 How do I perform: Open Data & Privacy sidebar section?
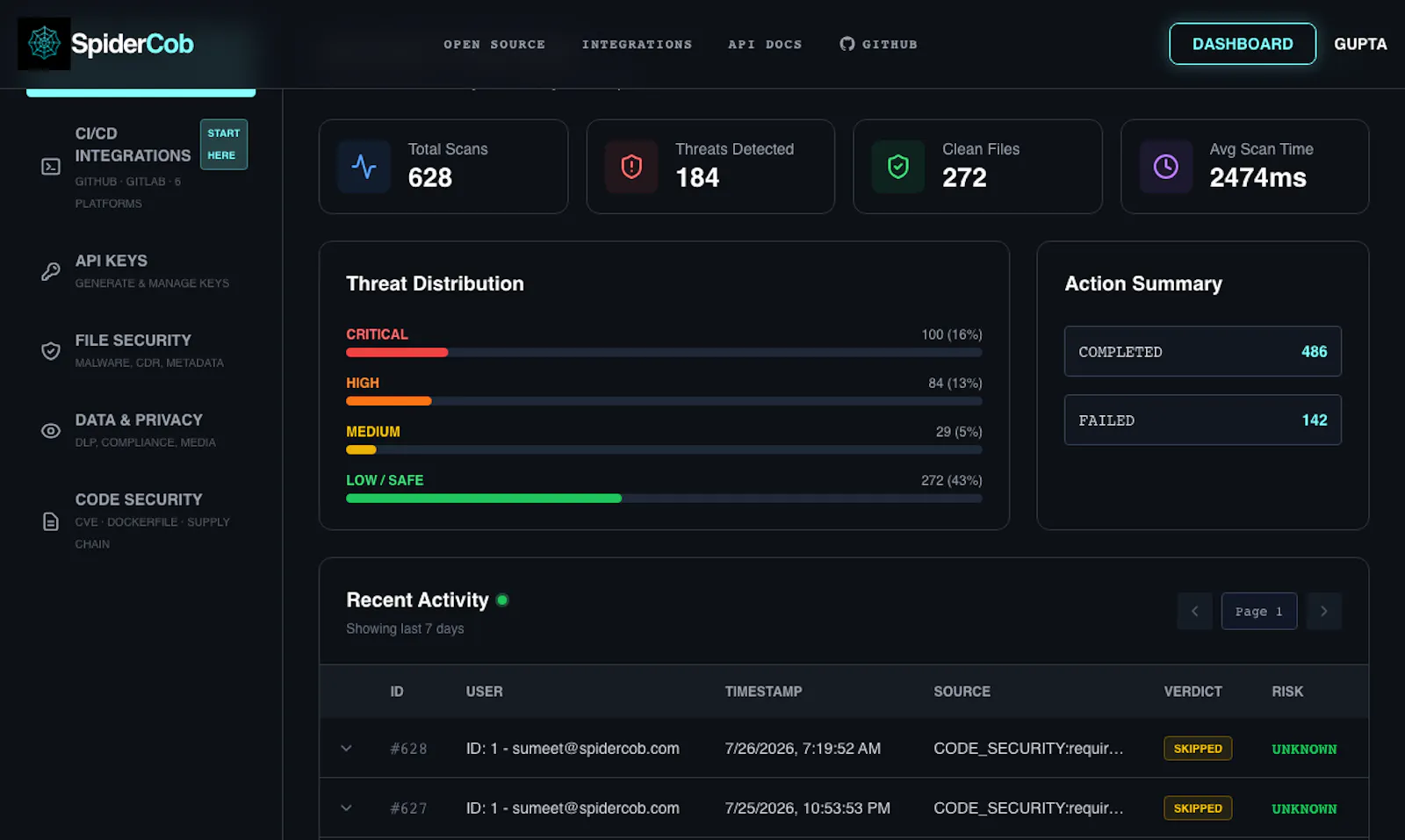(x=141, y=431)
